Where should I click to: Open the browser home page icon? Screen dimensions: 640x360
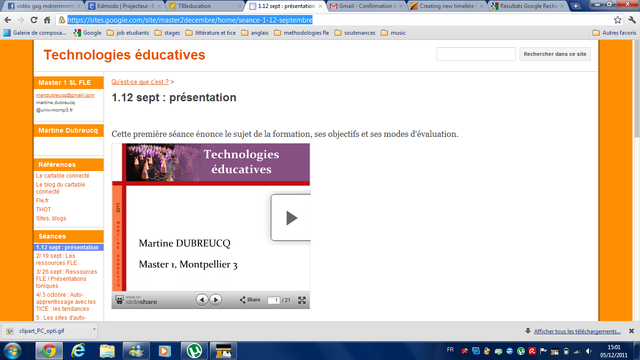(47, 20)
